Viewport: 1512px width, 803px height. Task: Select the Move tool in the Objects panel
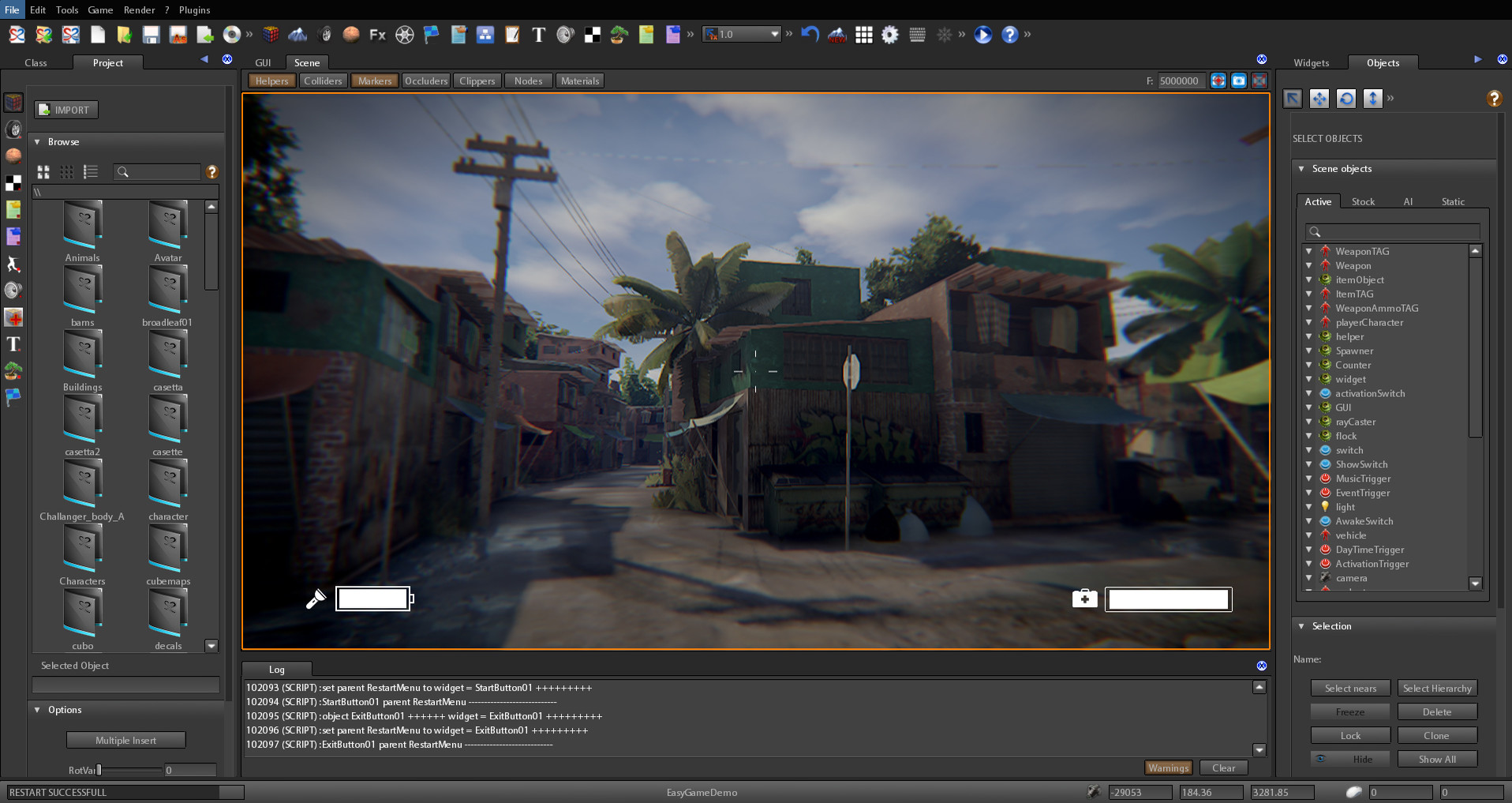pos(1319,99)
